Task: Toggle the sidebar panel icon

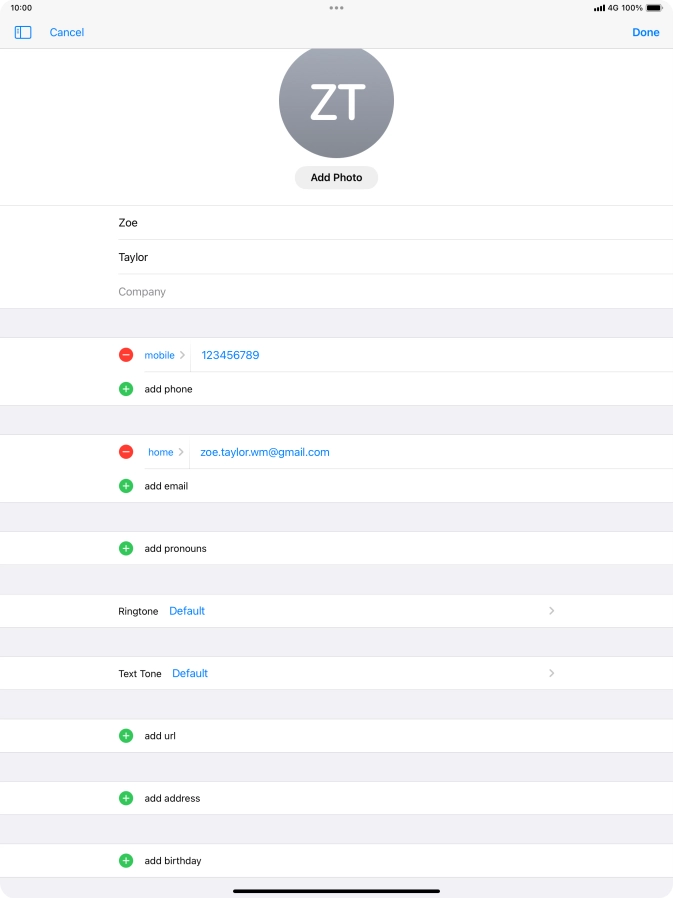Action: tap(23, 33)
